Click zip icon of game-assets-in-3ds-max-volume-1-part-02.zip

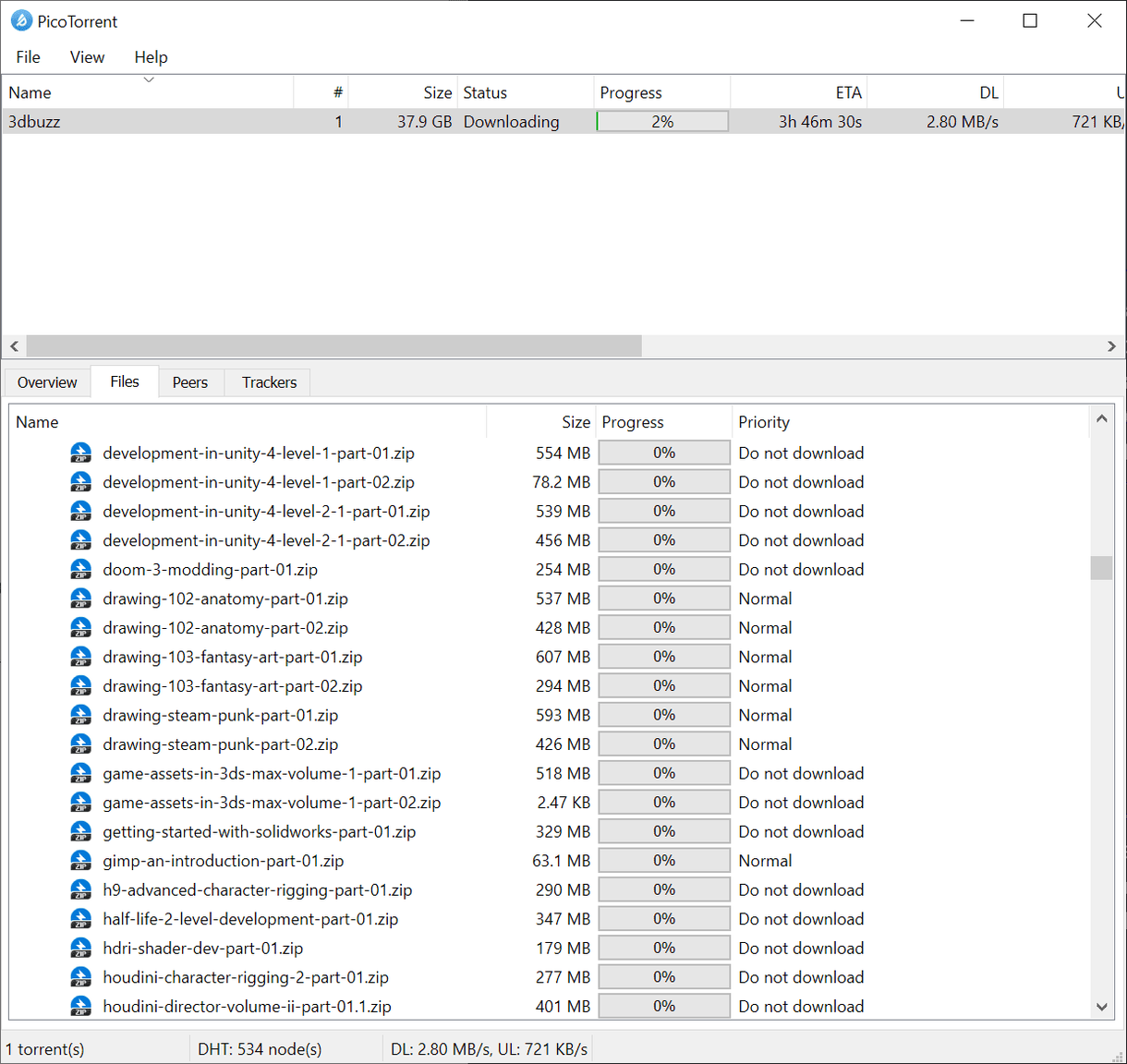(x=81, y=802)
